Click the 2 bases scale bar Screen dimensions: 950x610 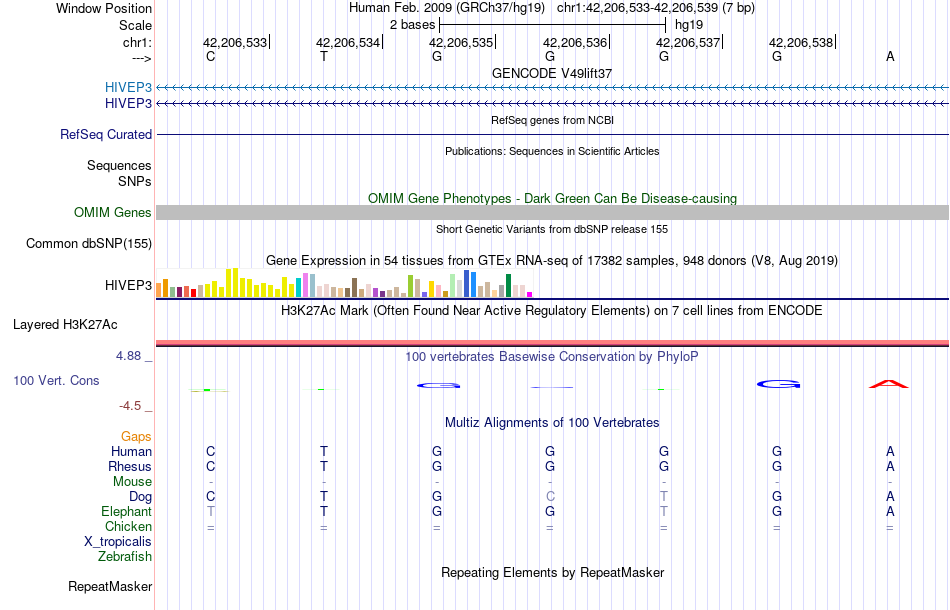point(552,25)
